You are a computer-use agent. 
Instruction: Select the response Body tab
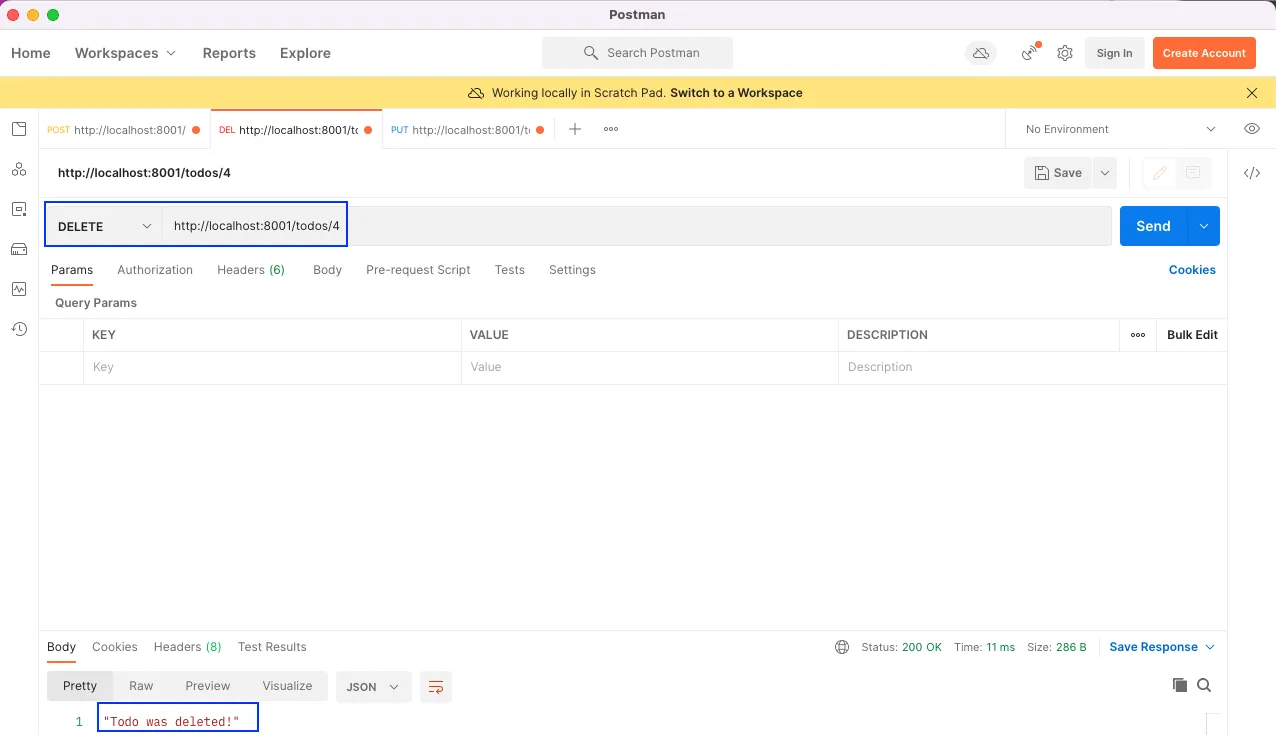61,647
